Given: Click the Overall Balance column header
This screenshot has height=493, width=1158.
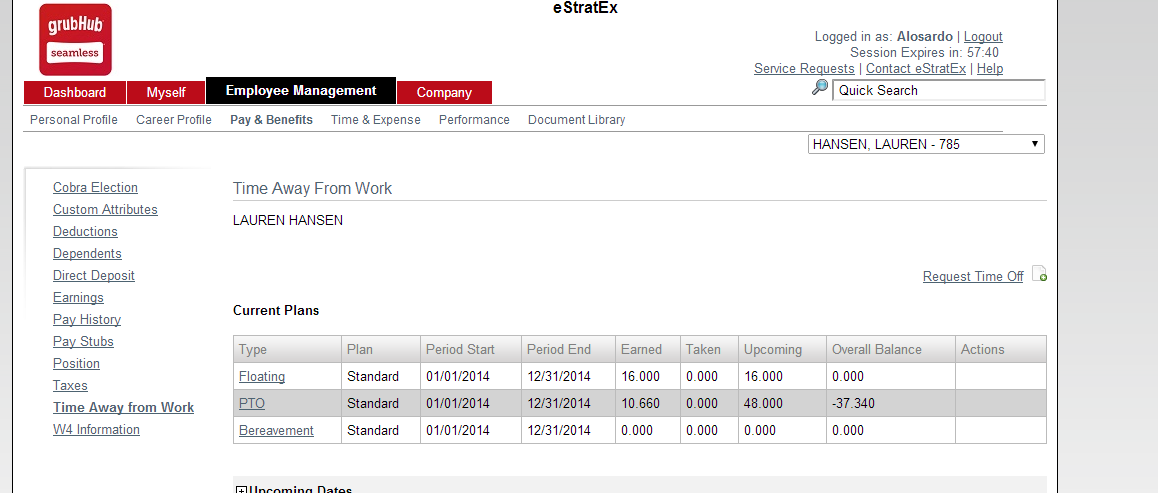Looking at the screenshot, I should click(x=891, y=349).
